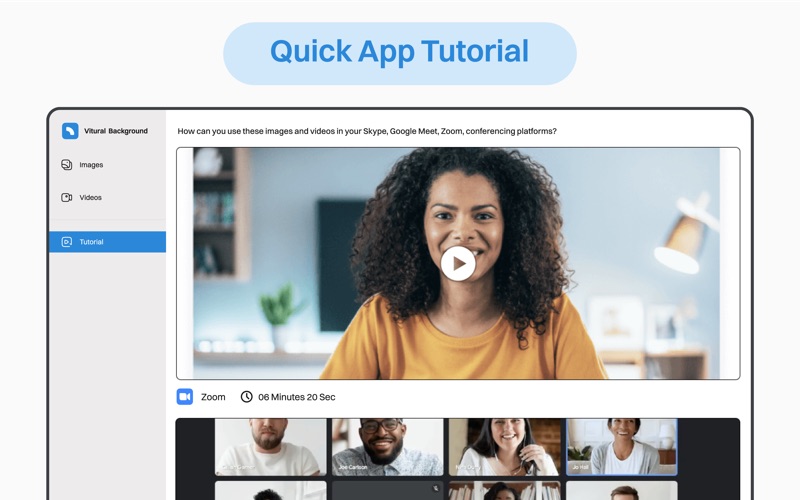Screen dimensions: 800x500
Task: Click the 'Quick App Tutorial' heading pill
Action: (x=400, y=53)
